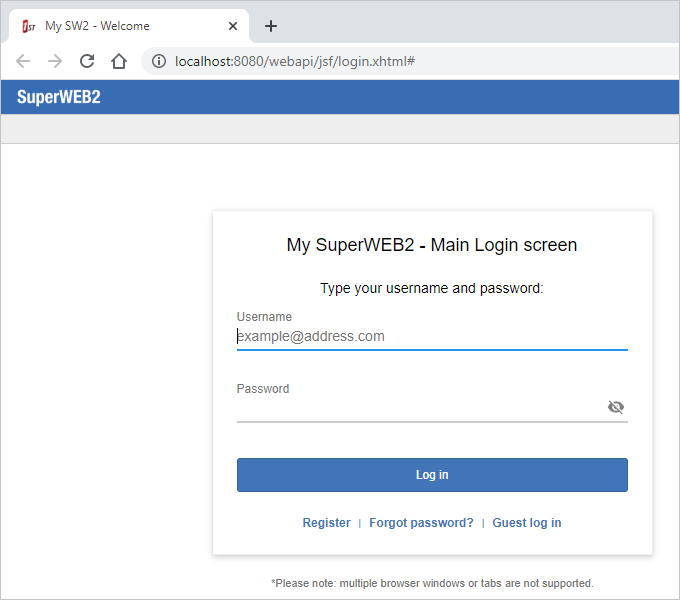The image size is (680, 600).
Task: Click the browser forward arrow
Action: (x=55, y=61)
